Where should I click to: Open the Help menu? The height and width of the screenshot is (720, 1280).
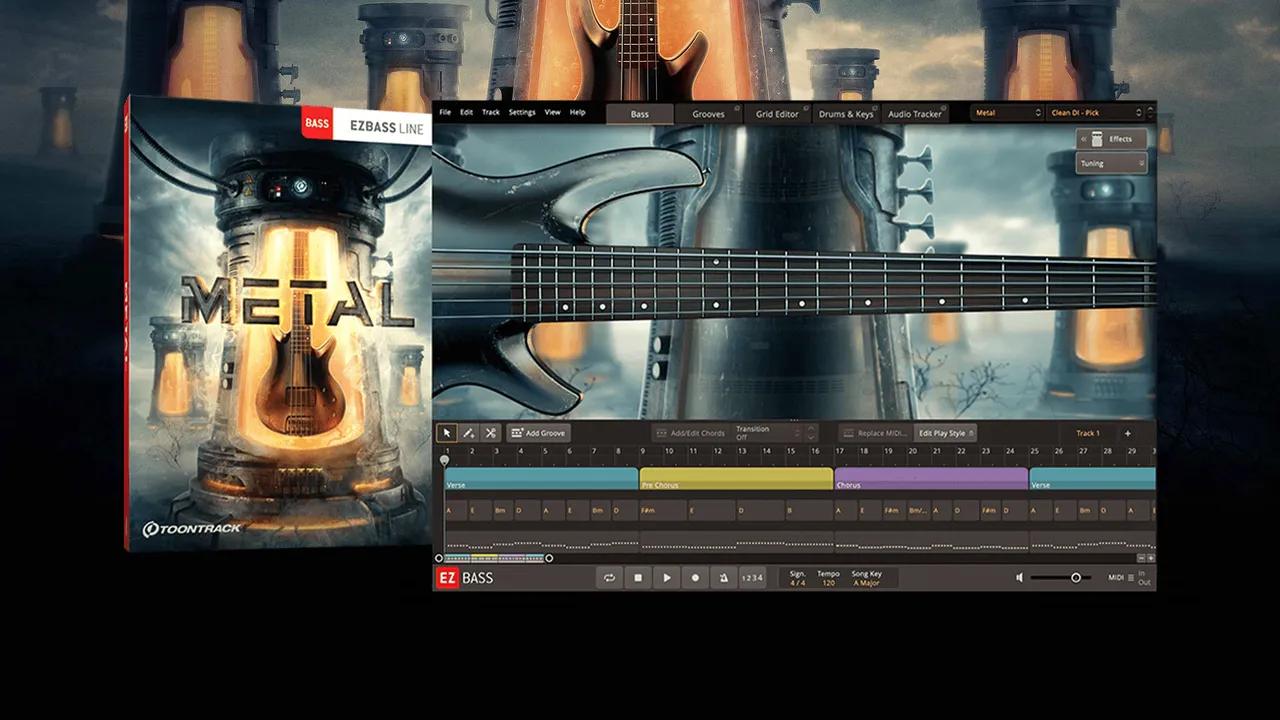[x=577, y=112]
